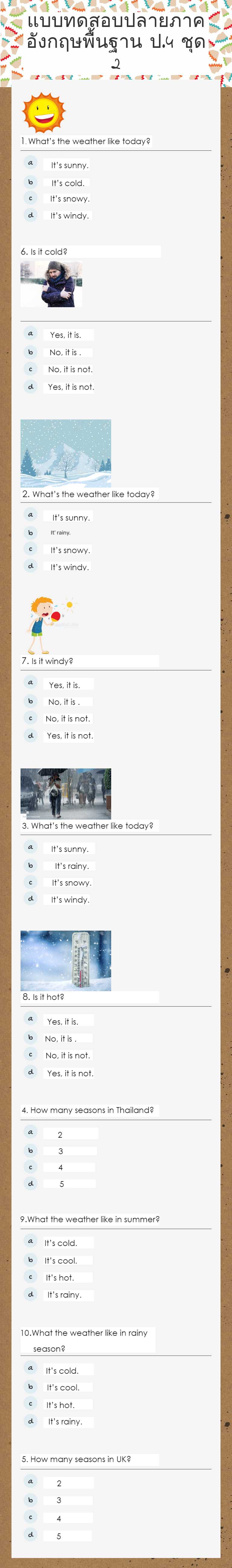The height and width of the screenshot is (1568, 232).
Task: Click the snowy mountain landscape image
Action: click(x=66, y=453)
